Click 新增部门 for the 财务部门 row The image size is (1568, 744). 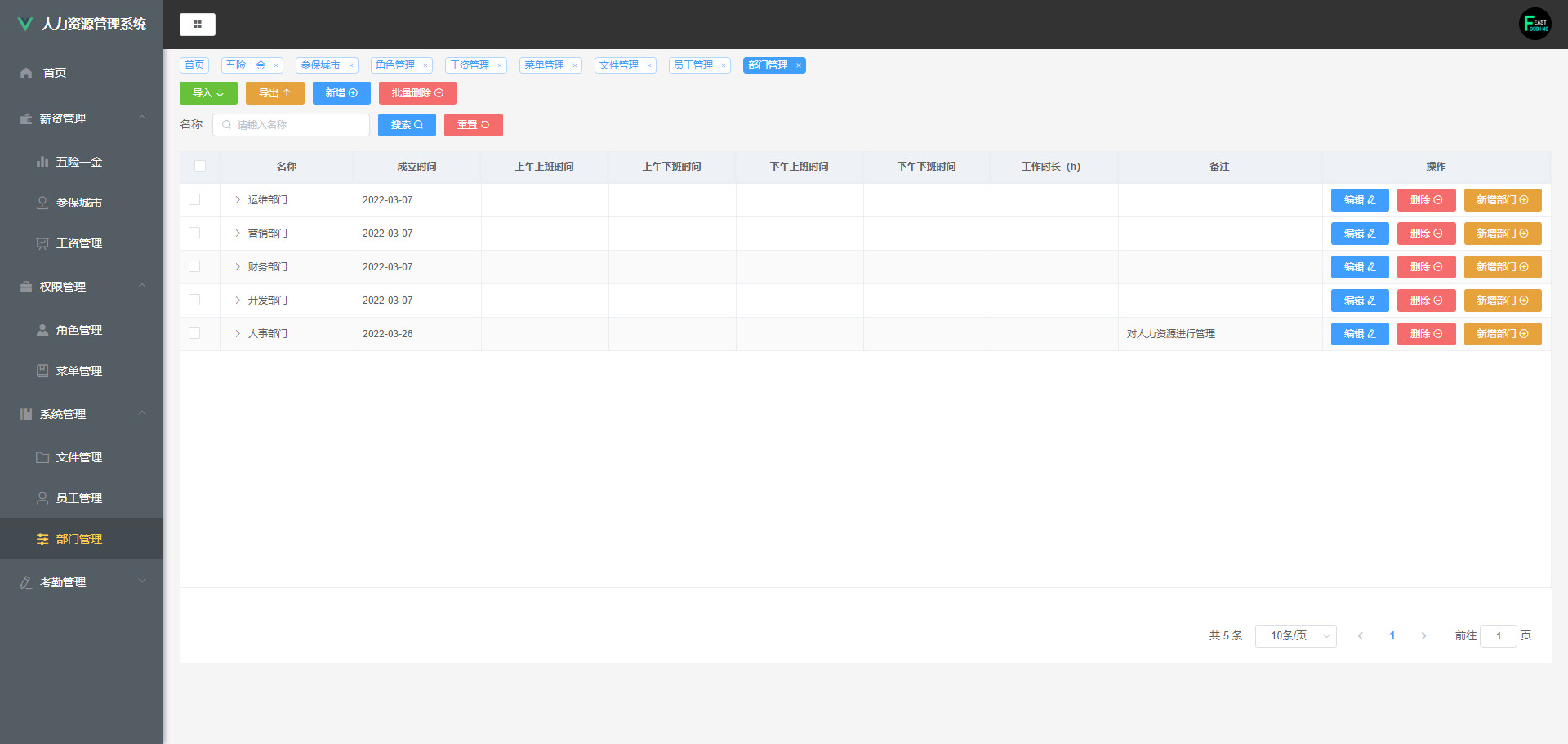(x=1503, y=267)
